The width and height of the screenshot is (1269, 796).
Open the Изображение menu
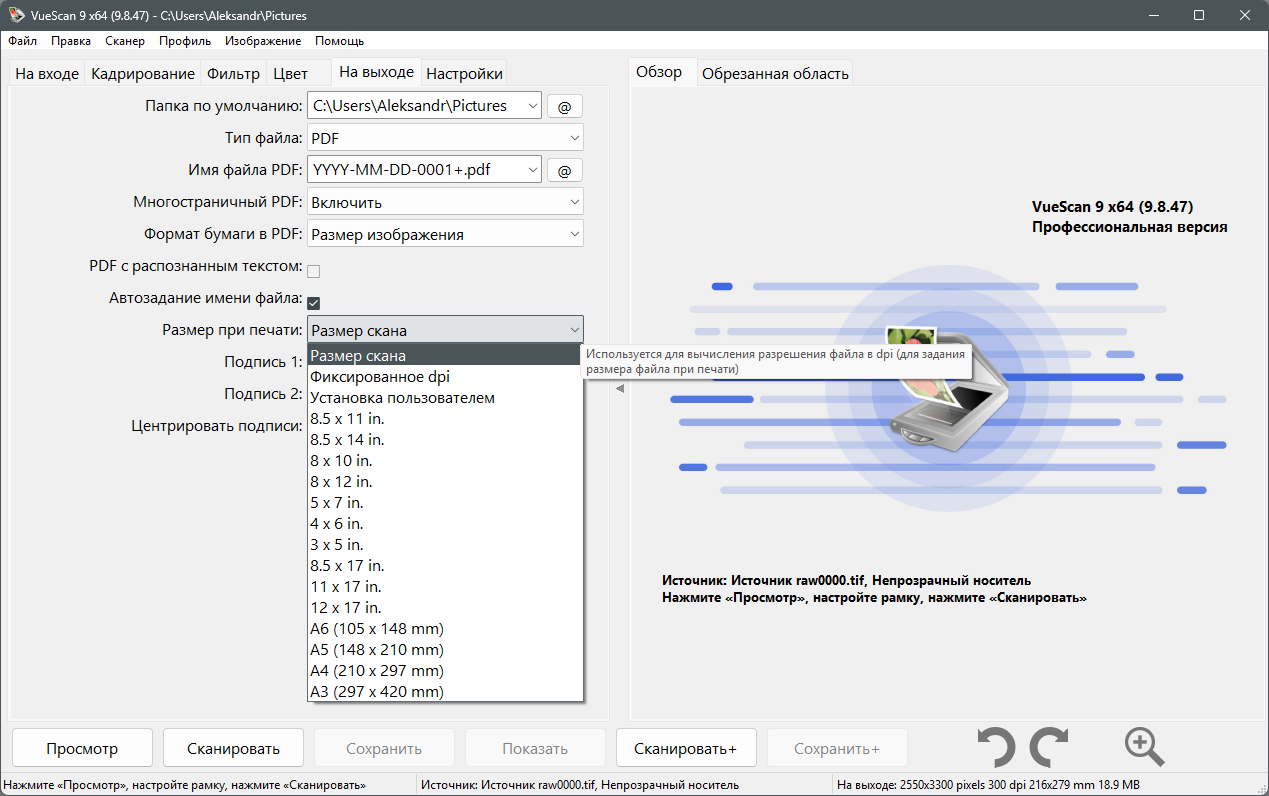point(263,41)
